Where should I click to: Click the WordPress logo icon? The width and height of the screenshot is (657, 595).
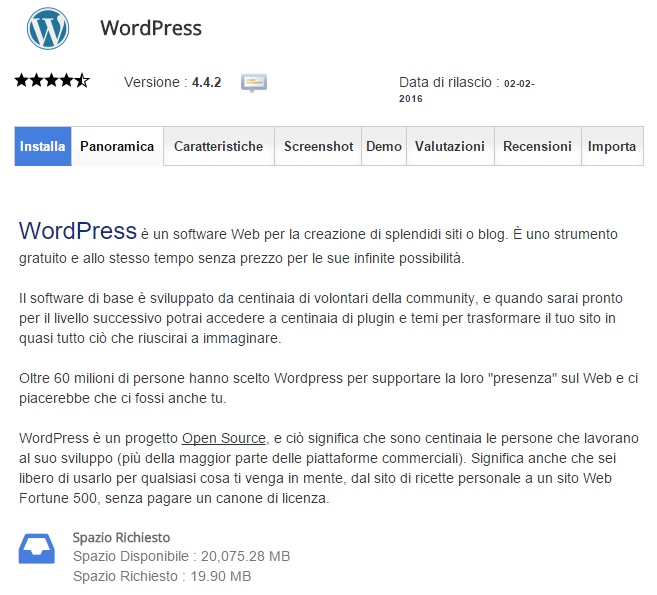coord(48,28)
